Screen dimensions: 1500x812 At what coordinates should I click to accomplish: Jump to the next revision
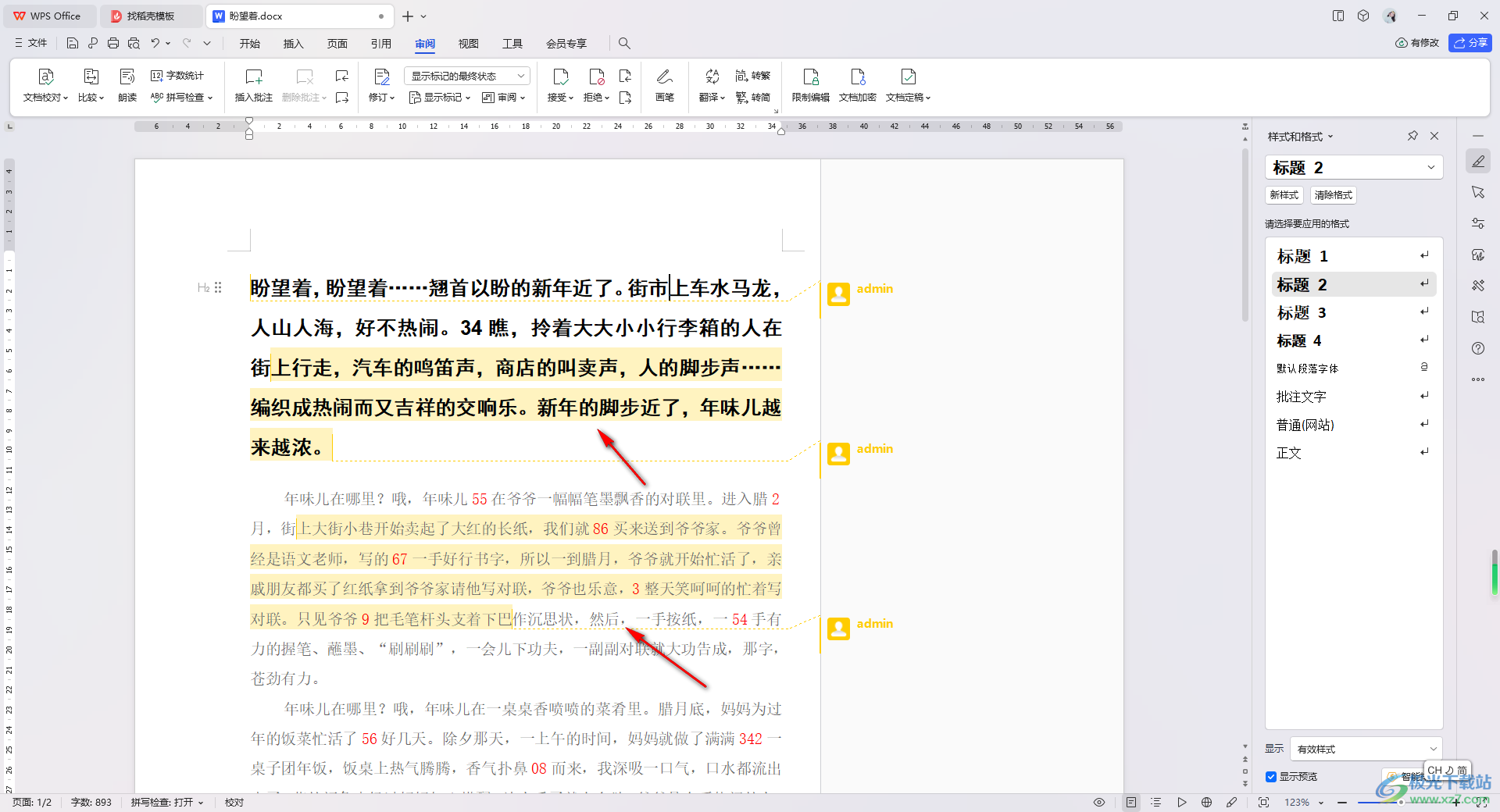(x=625, y=98)
